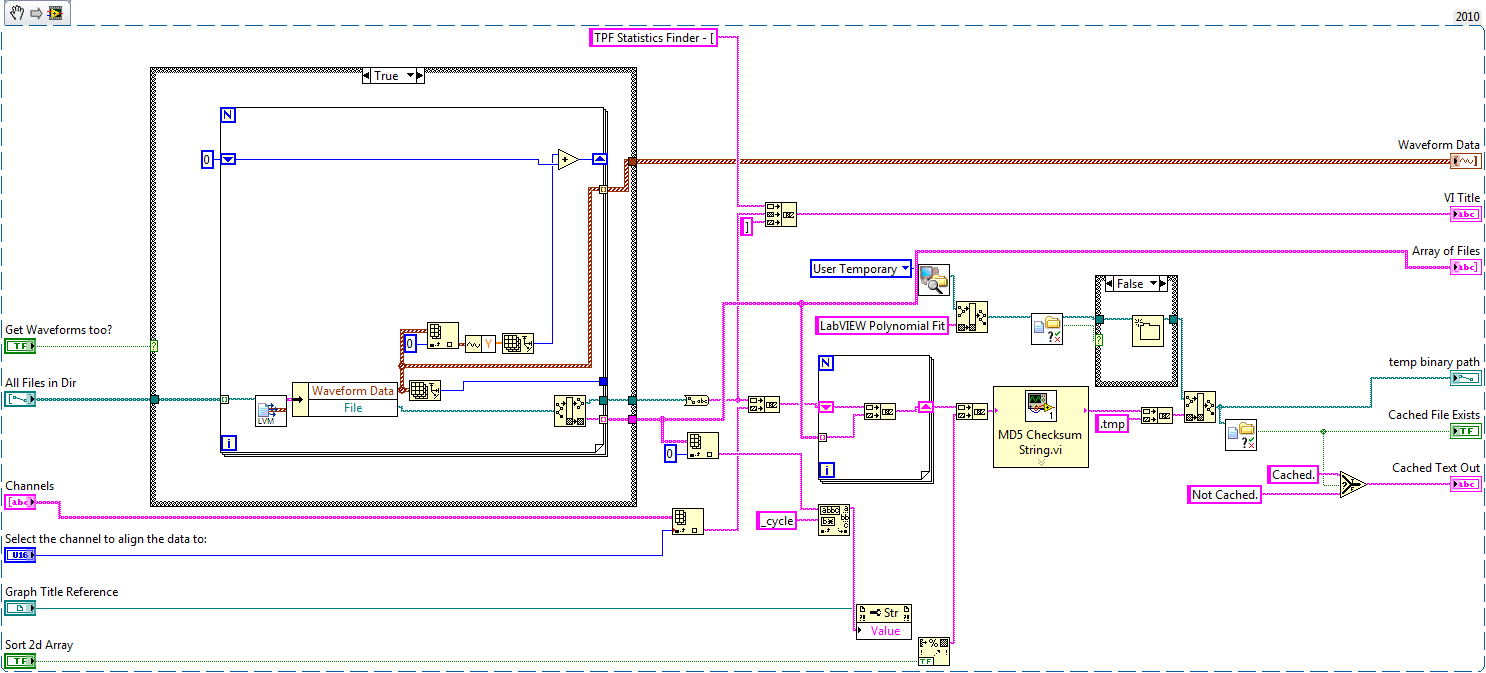The width and height of the screenshot is (1486, 673).
Task: Select the U16 channel selector terminal
Action: 20,555
